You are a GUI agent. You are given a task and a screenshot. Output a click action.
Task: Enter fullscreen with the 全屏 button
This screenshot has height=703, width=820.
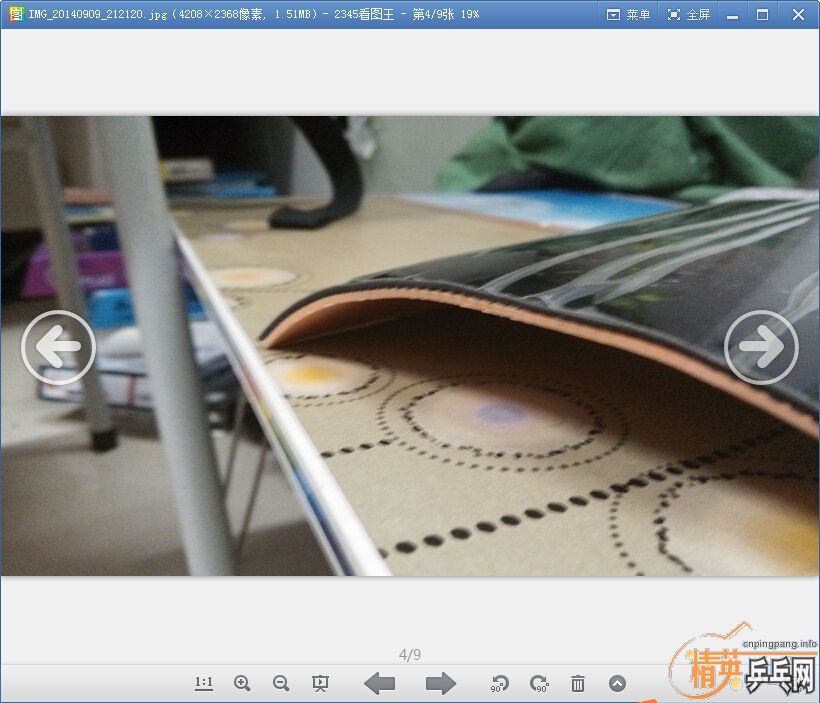click(689, 14)
